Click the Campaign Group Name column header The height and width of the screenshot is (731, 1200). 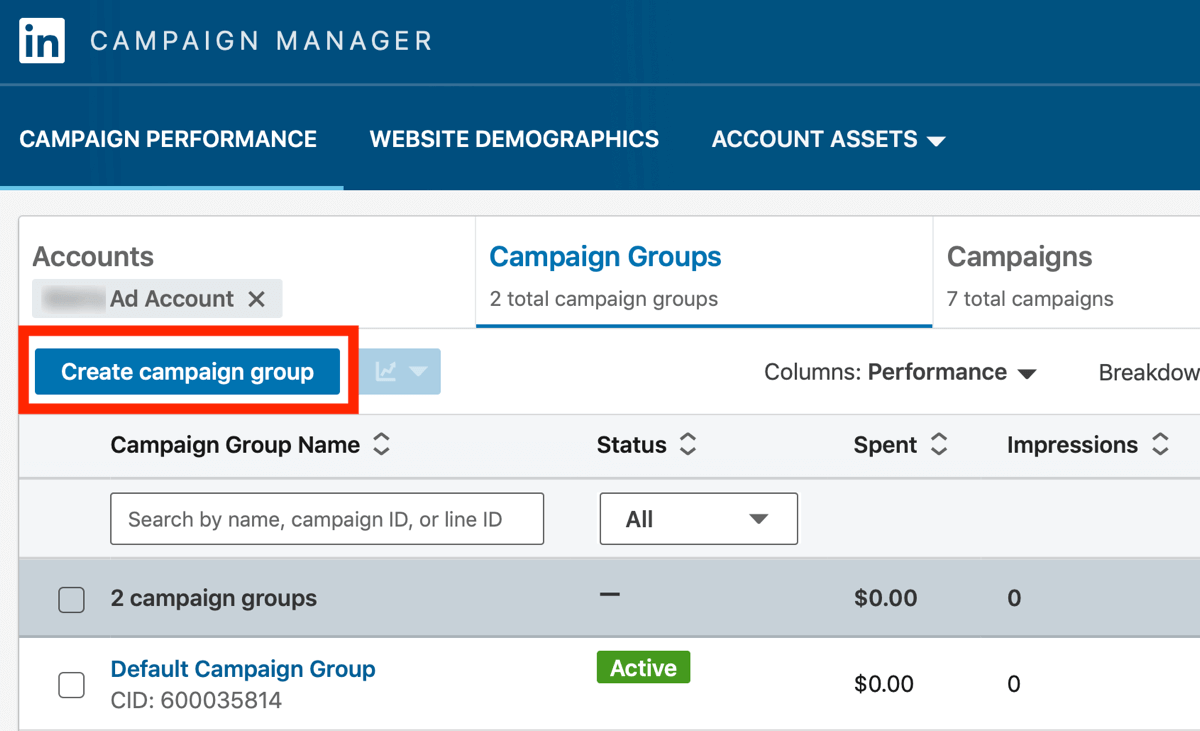(235, 445)
